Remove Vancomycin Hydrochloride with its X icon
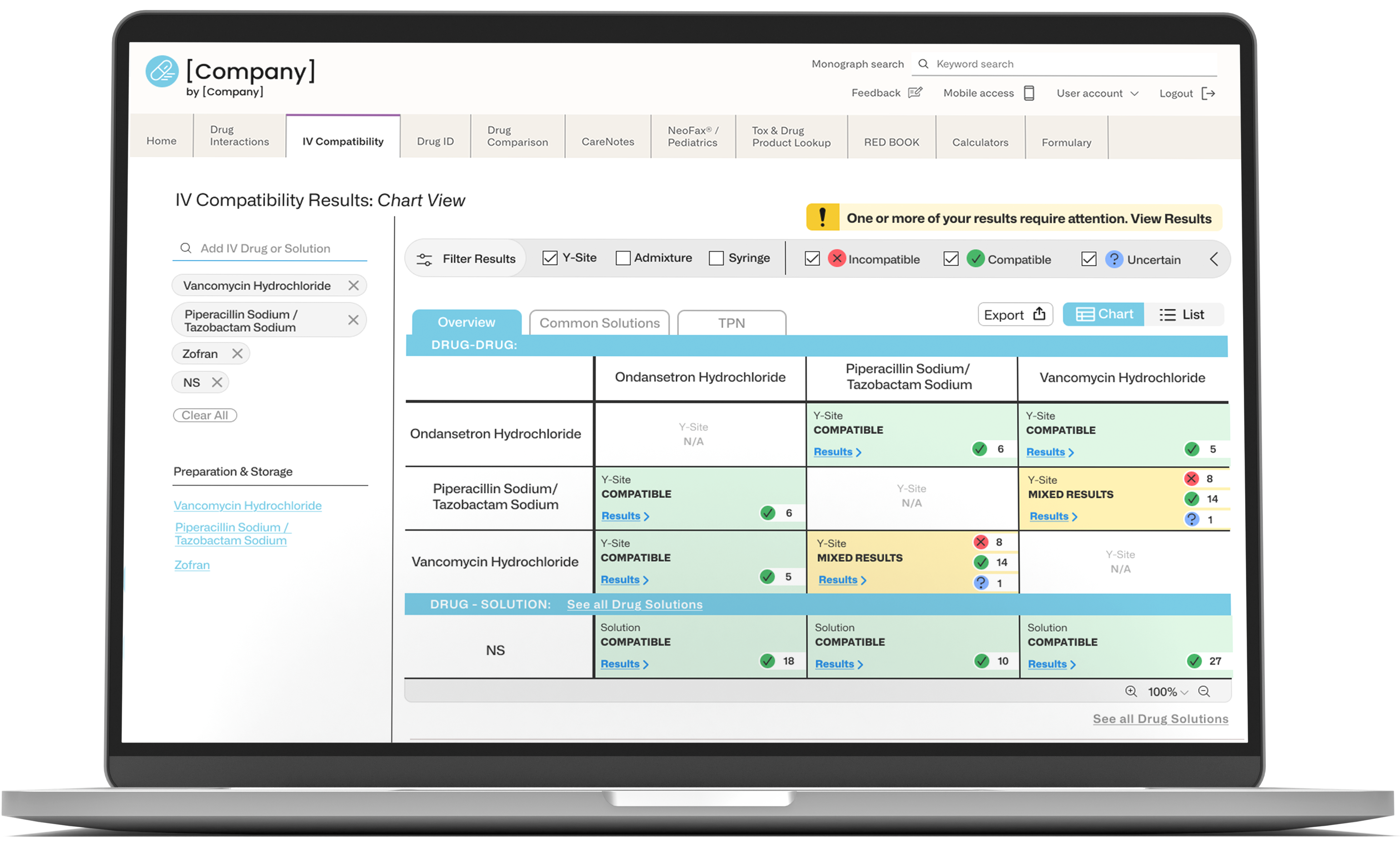Viewport: 1400px width, 855px height. [353, 285]
